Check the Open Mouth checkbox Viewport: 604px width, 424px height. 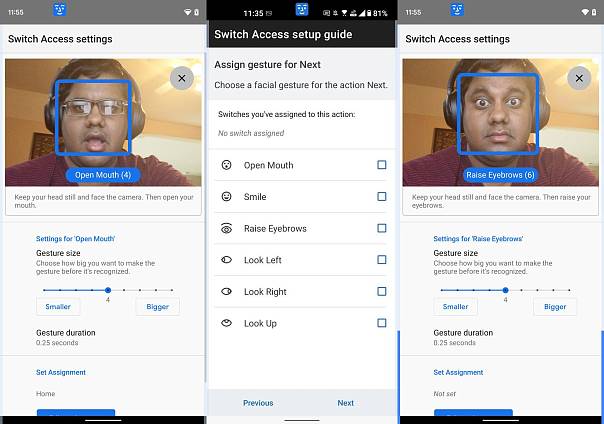(382, 165)
